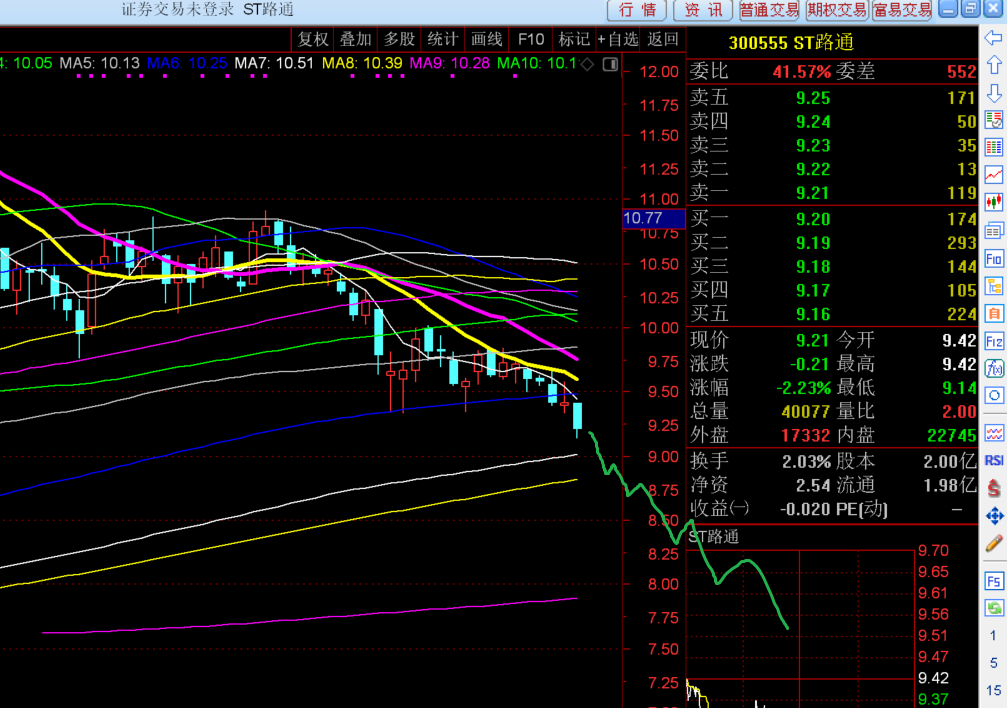The height and width of the screenshot is (708, 1007).
Task: Click the down arrow icon in right sidebar
Action: (994, 93)
